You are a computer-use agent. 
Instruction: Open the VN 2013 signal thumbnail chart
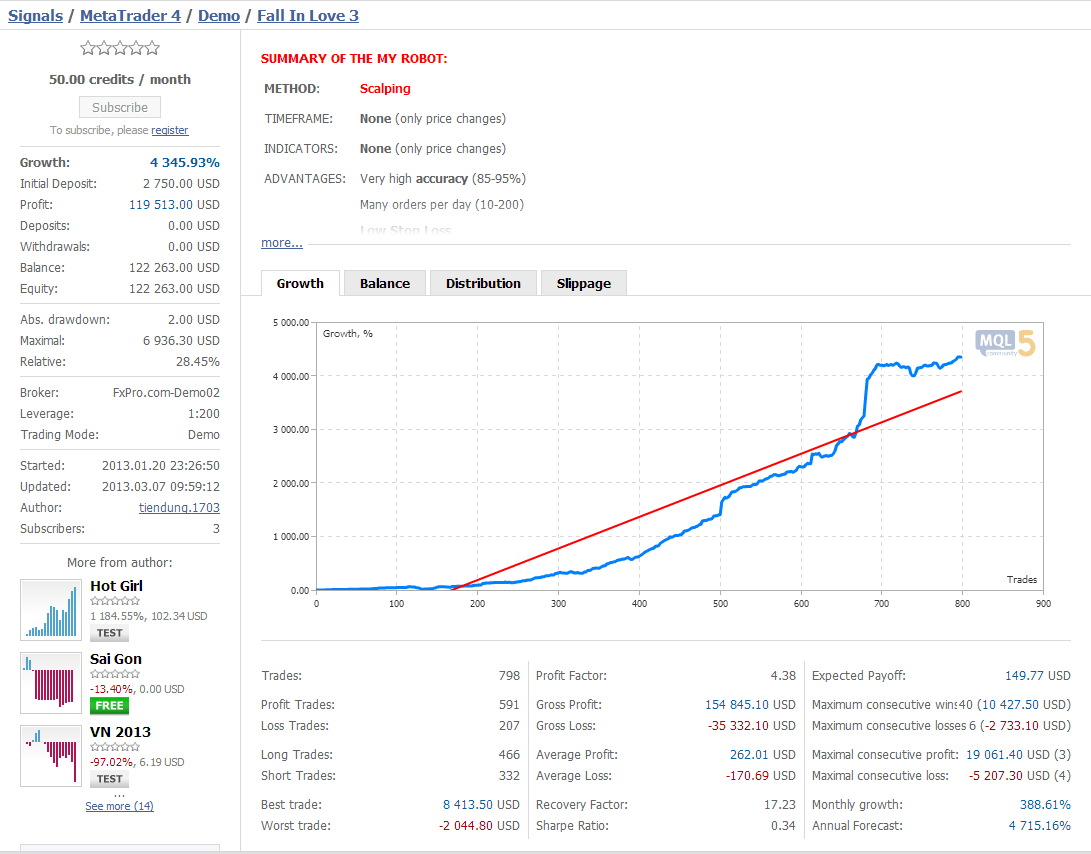tap(51, 756)
